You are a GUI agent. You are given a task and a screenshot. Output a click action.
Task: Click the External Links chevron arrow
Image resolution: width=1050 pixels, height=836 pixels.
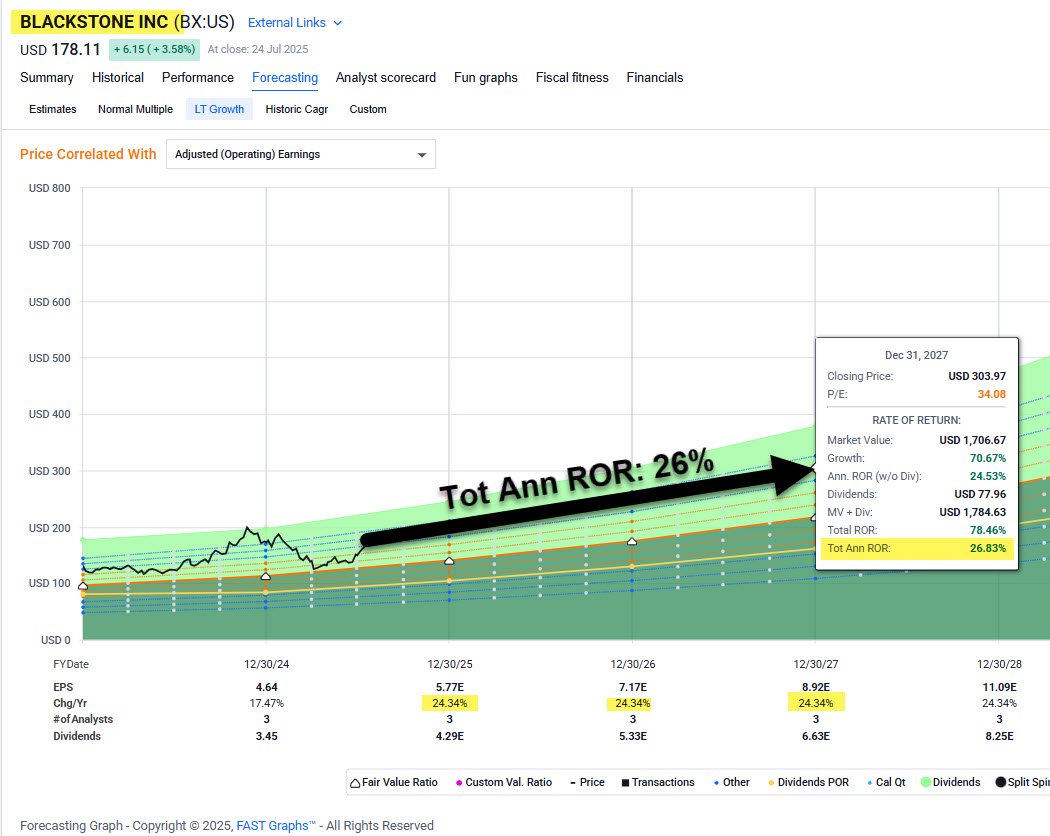click(338, 23)
